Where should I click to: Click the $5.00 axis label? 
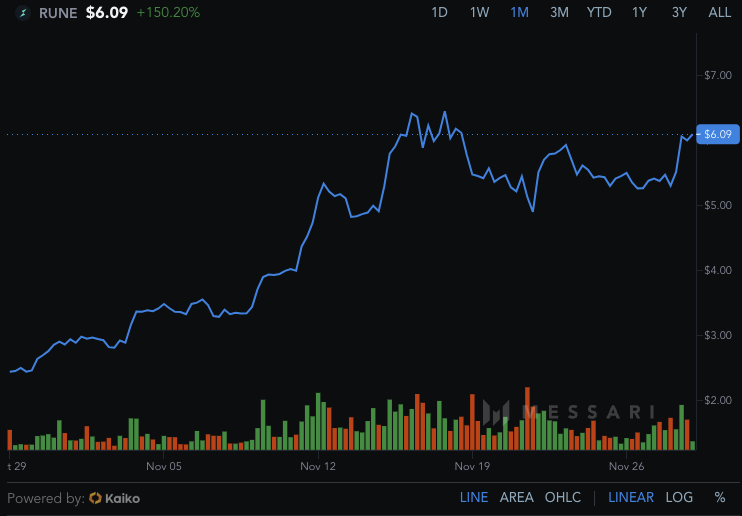click(x=717, y=205)
